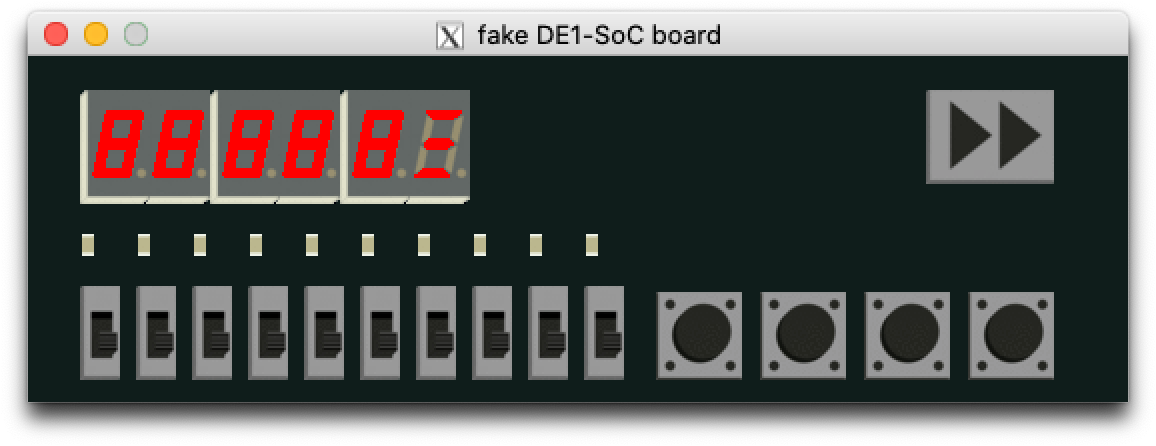1156x446 pixels.
Task: Flip the ninth slide switch from left
Action: (x=548, y=332)
